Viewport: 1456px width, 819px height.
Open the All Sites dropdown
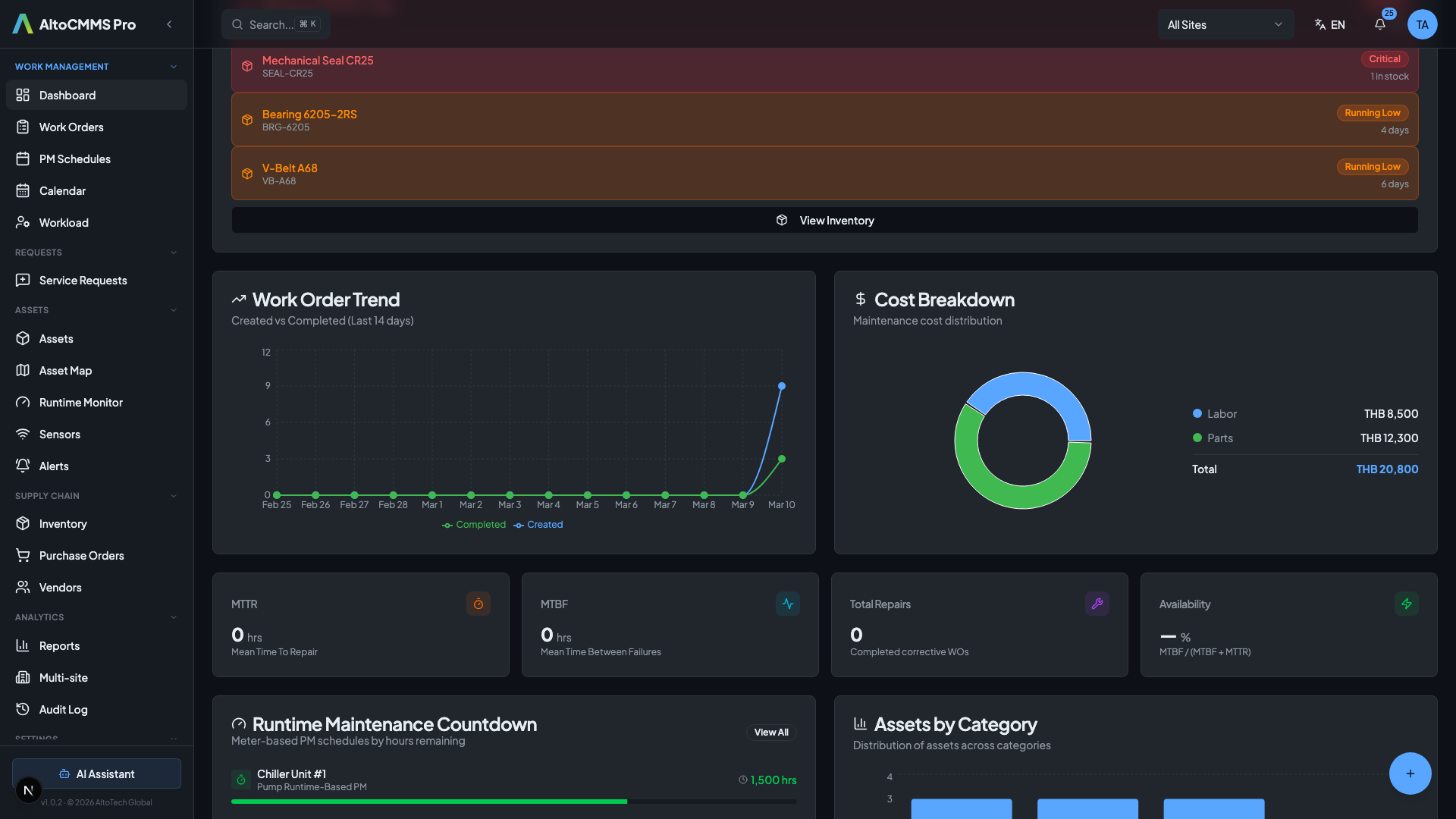click(x=1225, y=24)
